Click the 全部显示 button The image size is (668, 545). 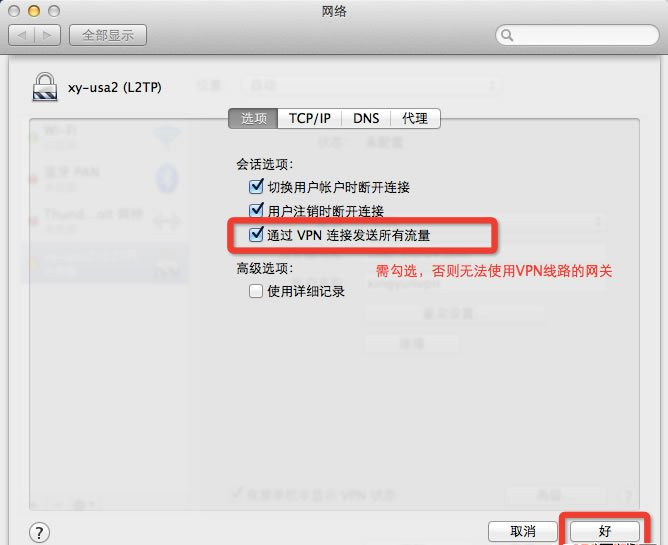(x=108, y=35)
